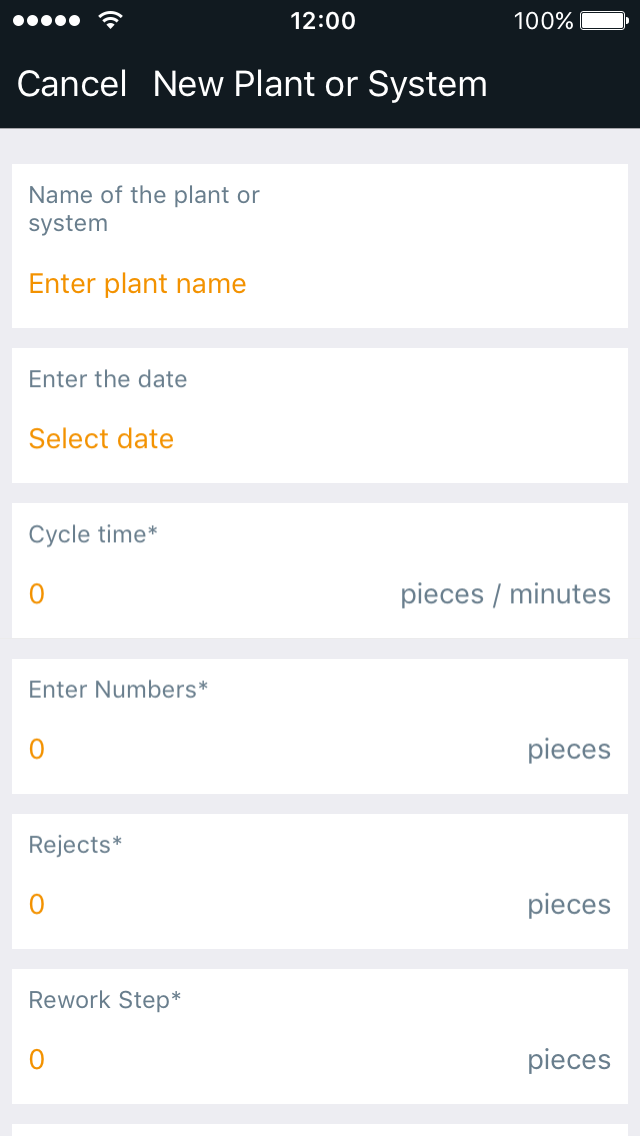Tap the Rejects zero value
640x1136 pixels.
coord(36,903)
